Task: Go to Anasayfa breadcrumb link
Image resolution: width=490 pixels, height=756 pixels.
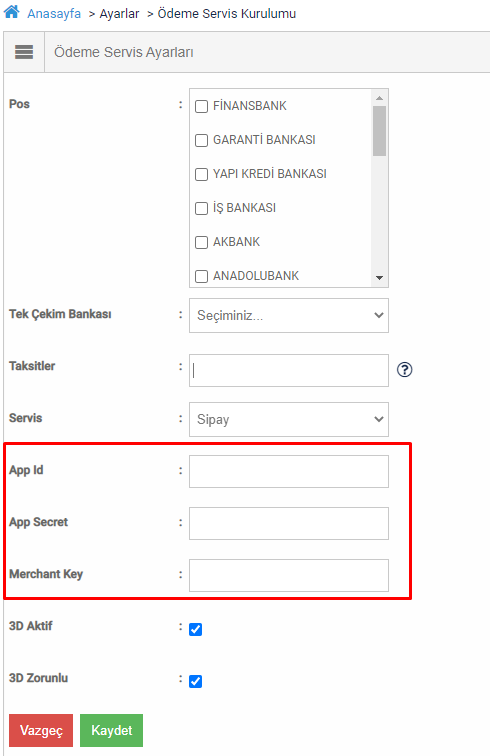Action: point(54,14)
